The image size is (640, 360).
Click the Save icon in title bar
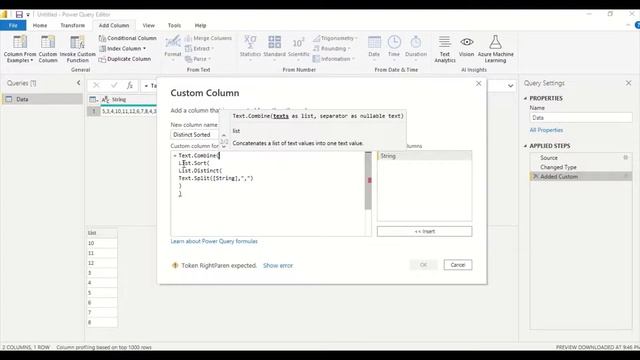[19, 15]
